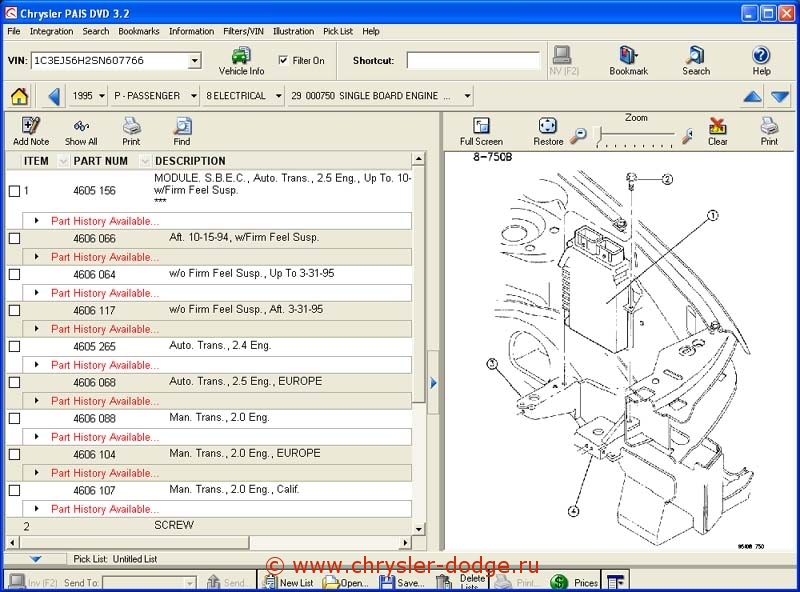Select callout 1 in the illustration
This screenshot has height=592, width=800.
point(713,215)
